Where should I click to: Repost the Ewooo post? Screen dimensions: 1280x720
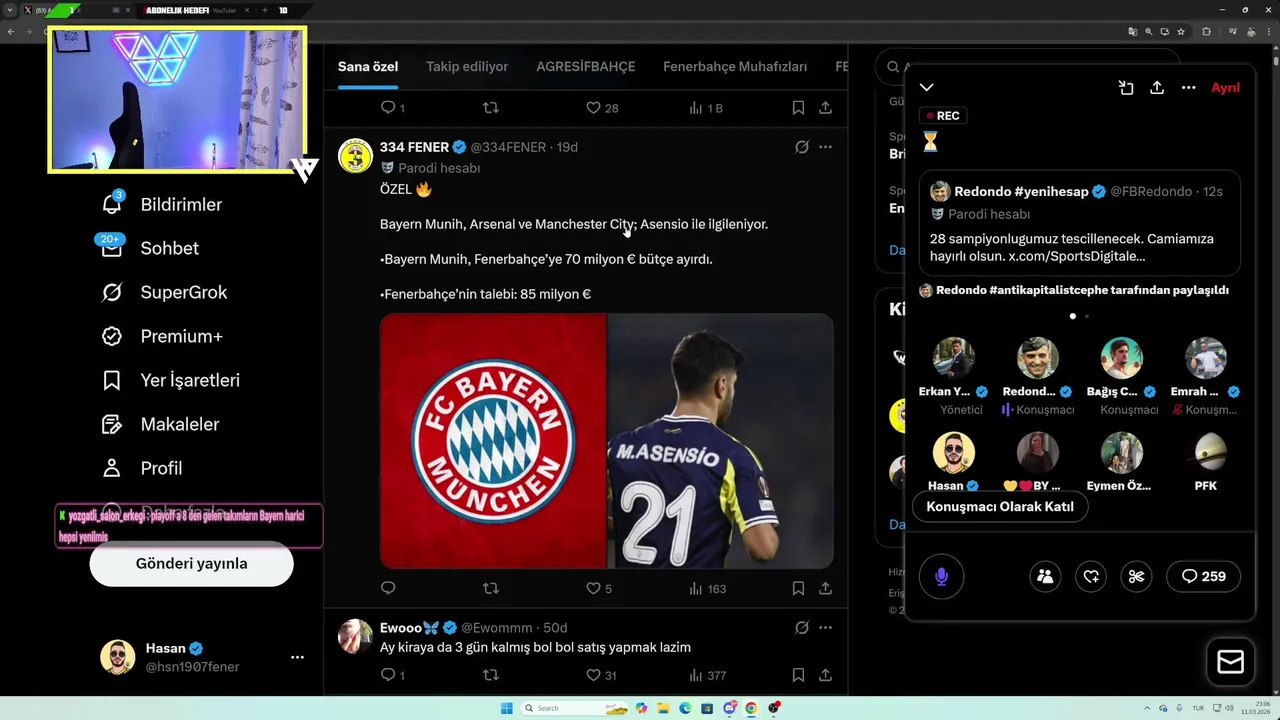491,675
